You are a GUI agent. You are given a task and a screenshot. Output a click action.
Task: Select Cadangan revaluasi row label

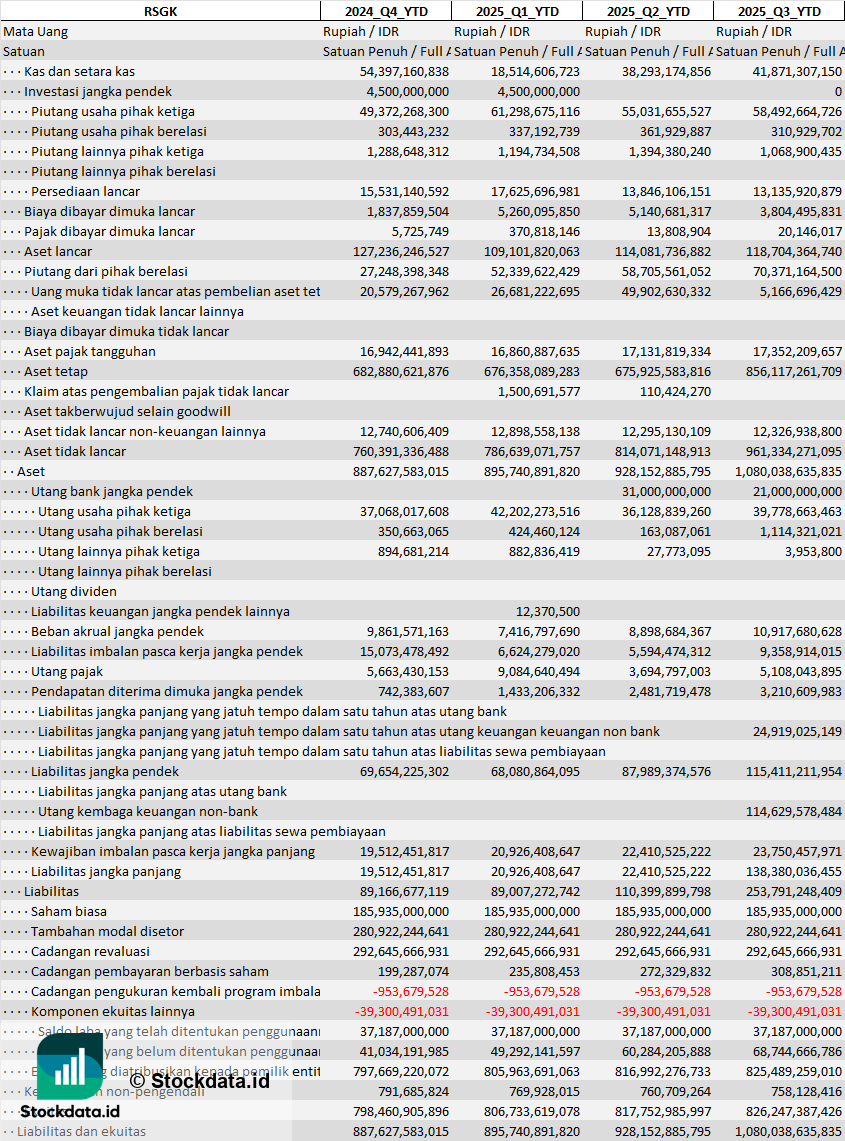[90, 952]
